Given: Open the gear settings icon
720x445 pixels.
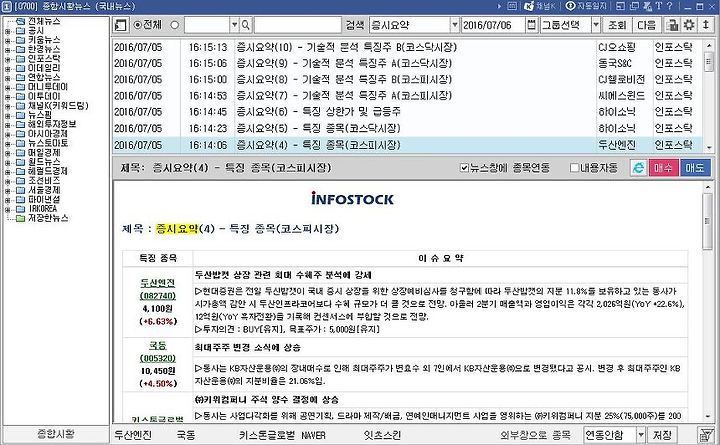Looking at the screenshot, I should pos(689,25).
